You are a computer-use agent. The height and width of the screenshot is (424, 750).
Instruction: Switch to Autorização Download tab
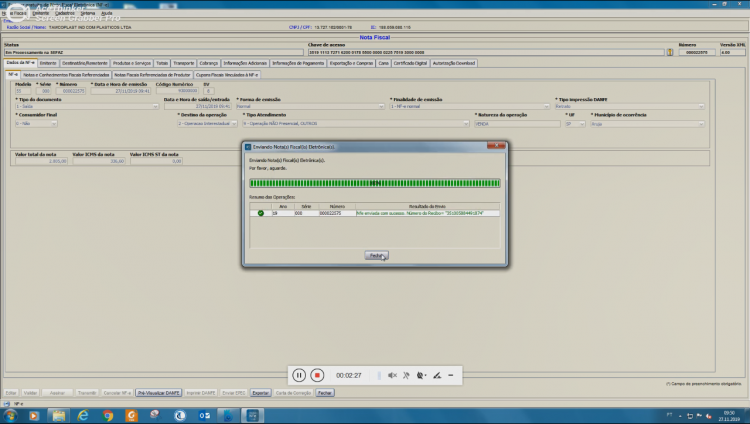[454, 63]
